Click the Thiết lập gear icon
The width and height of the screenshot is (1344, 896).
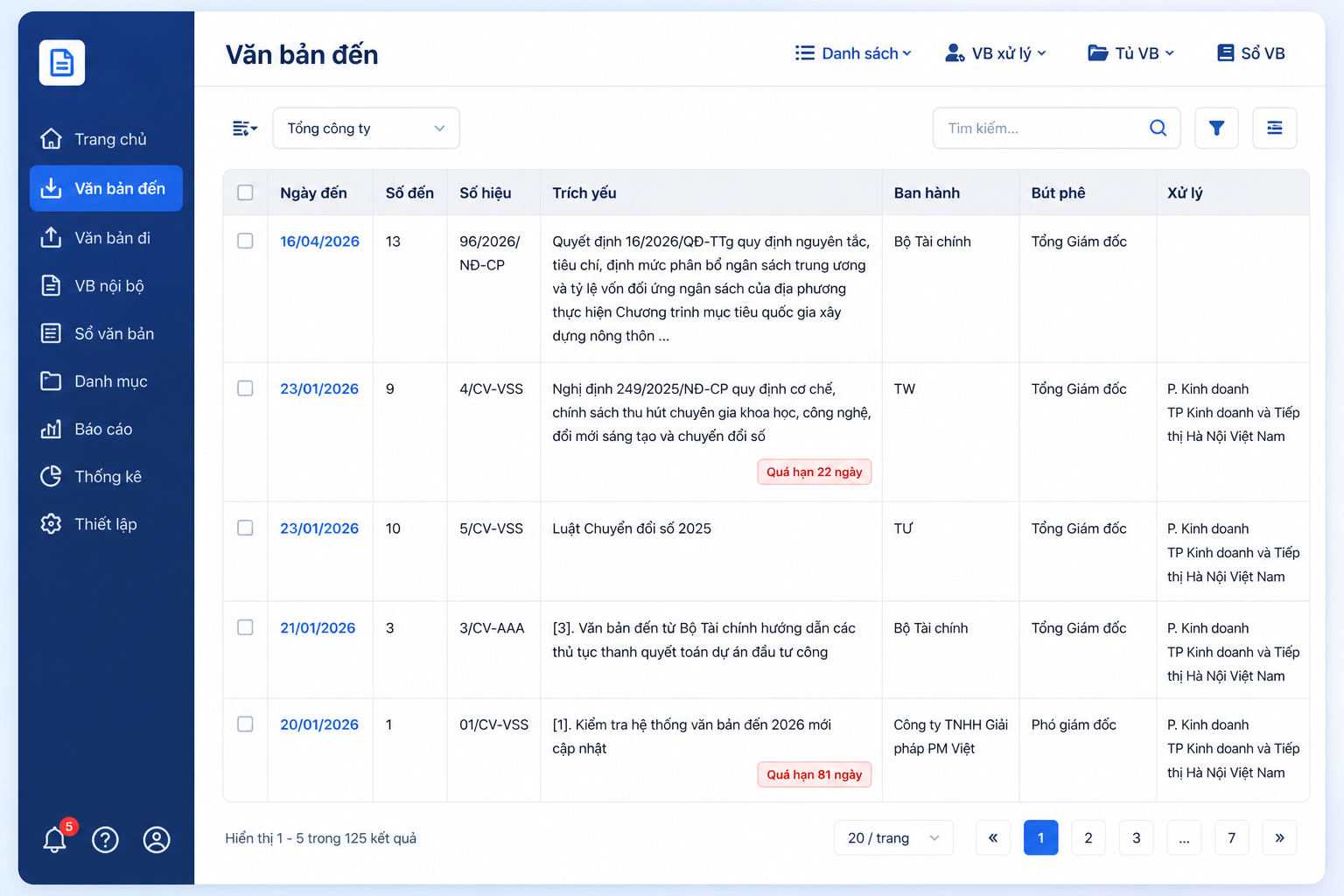pos(52,524)
